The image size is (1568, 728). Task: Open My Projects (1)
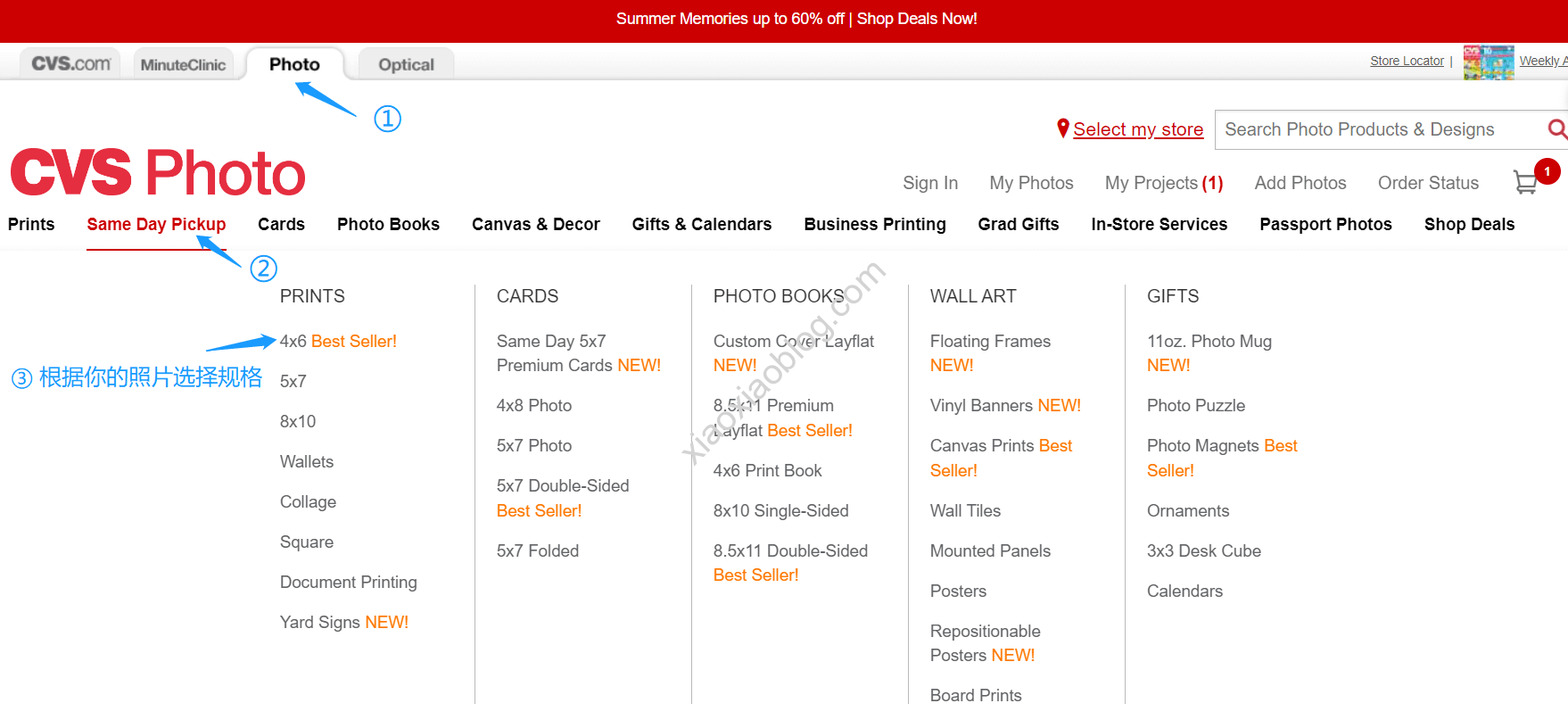coord(1164,183)
